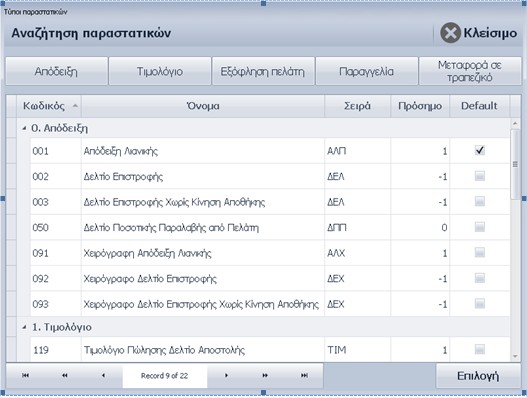Jump to previous page of records
The height and width of the screenshot is (398, 527).
click(65, 375)
